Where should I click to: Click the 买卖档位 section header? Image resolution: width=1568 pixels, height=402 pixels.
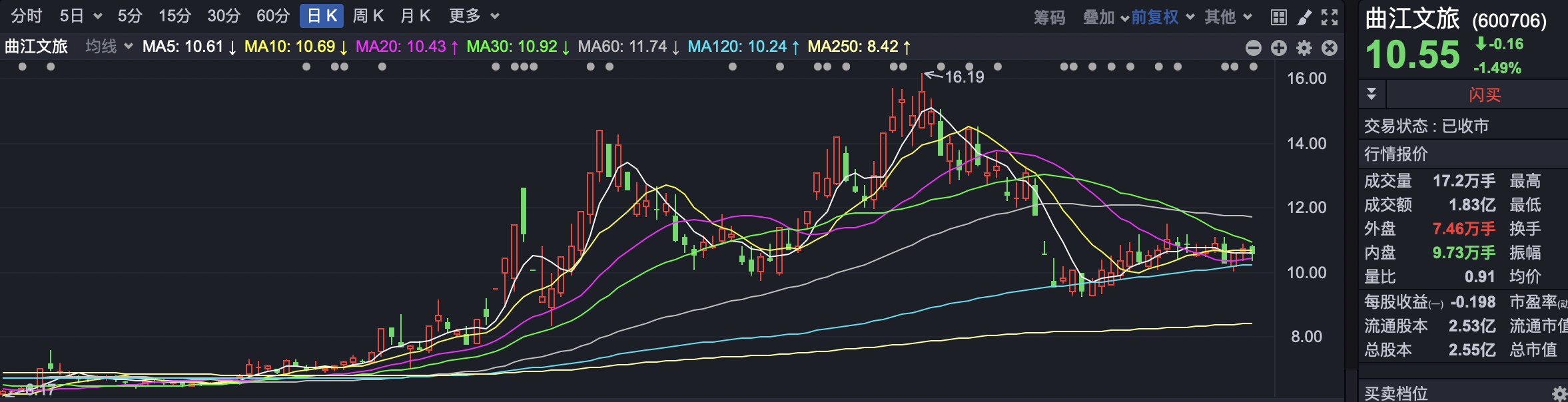pos(1396,393)
